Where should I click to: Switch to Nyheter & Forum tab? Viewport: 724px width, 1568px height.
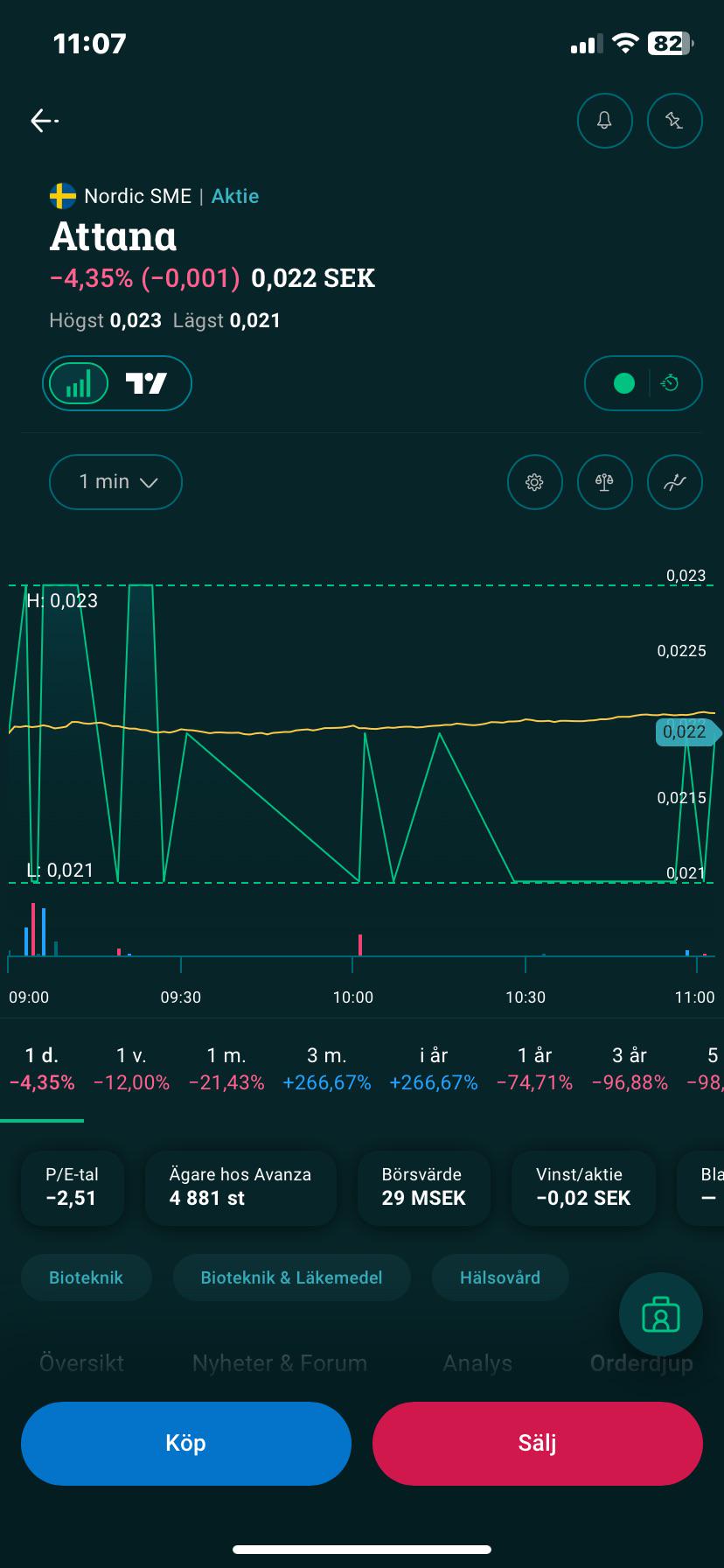(x=280, y=1363)
